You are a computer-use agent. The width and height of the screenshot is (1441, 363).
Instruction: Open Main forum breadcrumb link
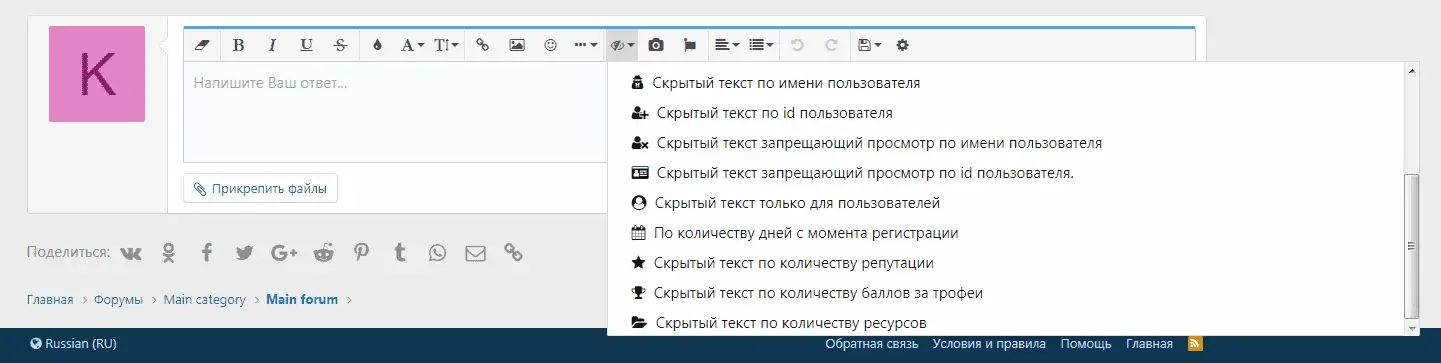[x=302, y=299]
